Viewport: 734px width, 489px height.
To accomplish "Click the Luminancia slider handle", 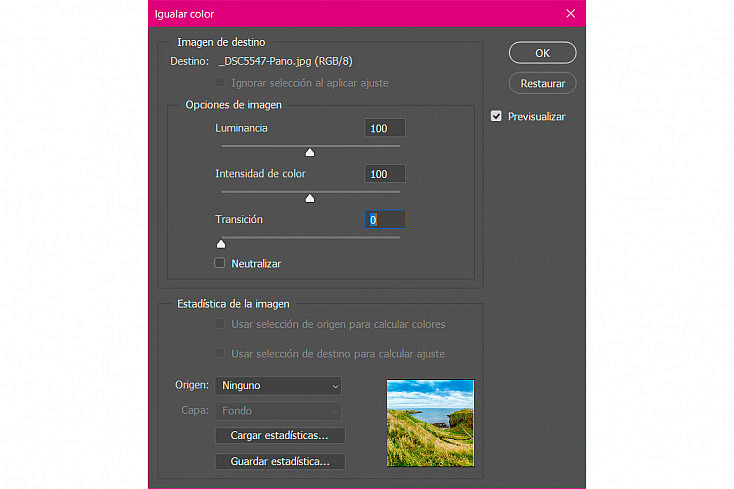I will tap(310, 153).
